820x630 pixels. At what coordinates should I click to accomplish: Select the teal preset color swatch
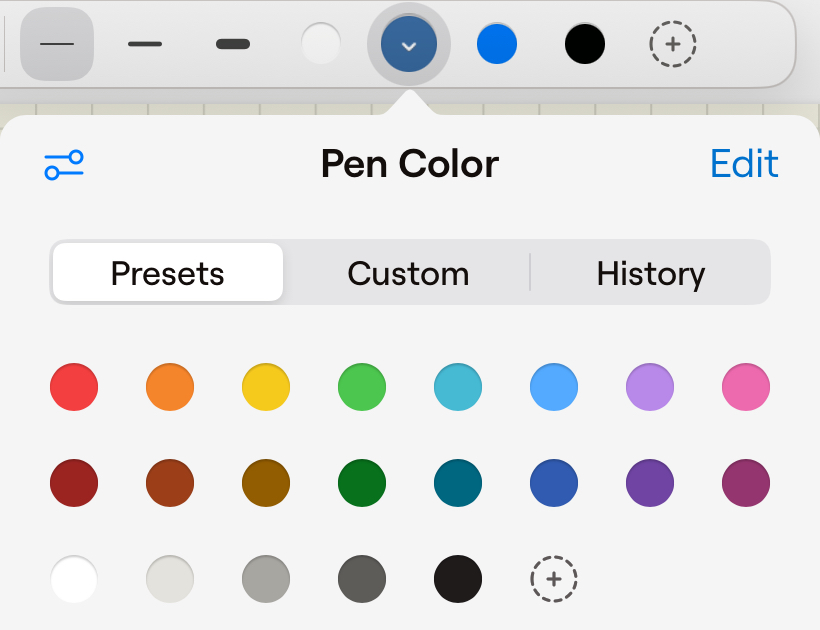click(x=457, y=387)
